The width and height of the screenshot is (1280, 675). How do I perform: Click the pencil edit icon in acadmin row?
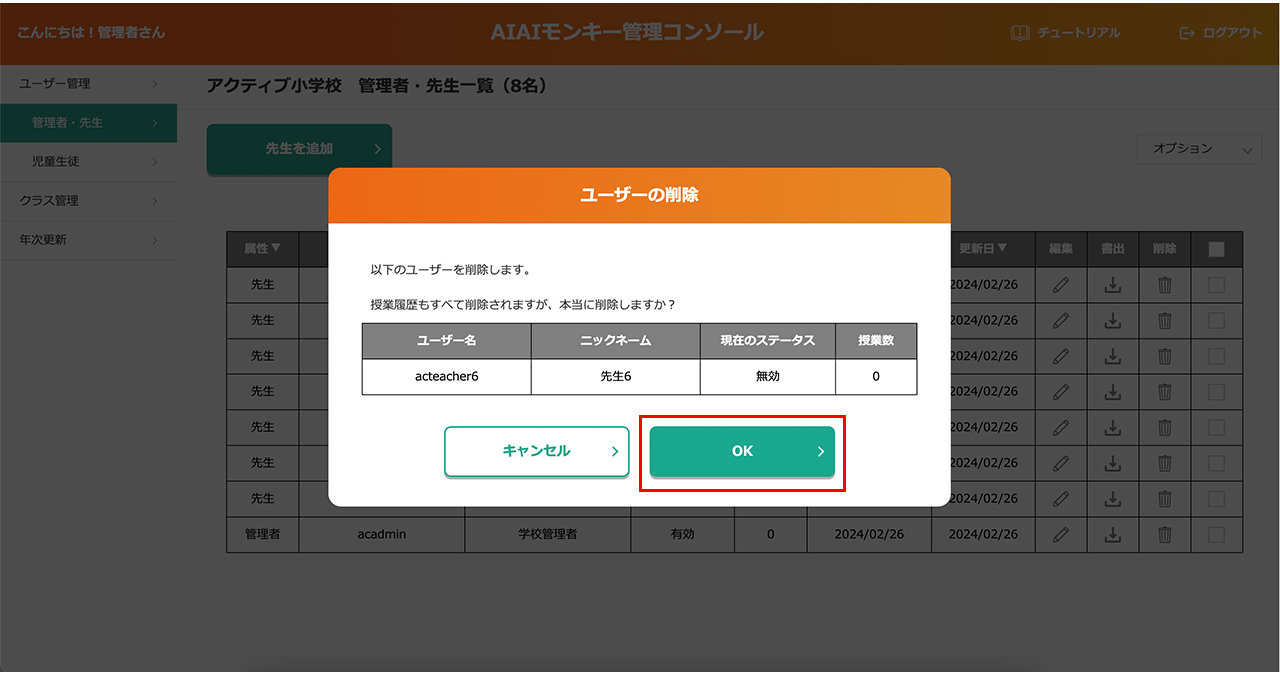(x=1061, y=535)
